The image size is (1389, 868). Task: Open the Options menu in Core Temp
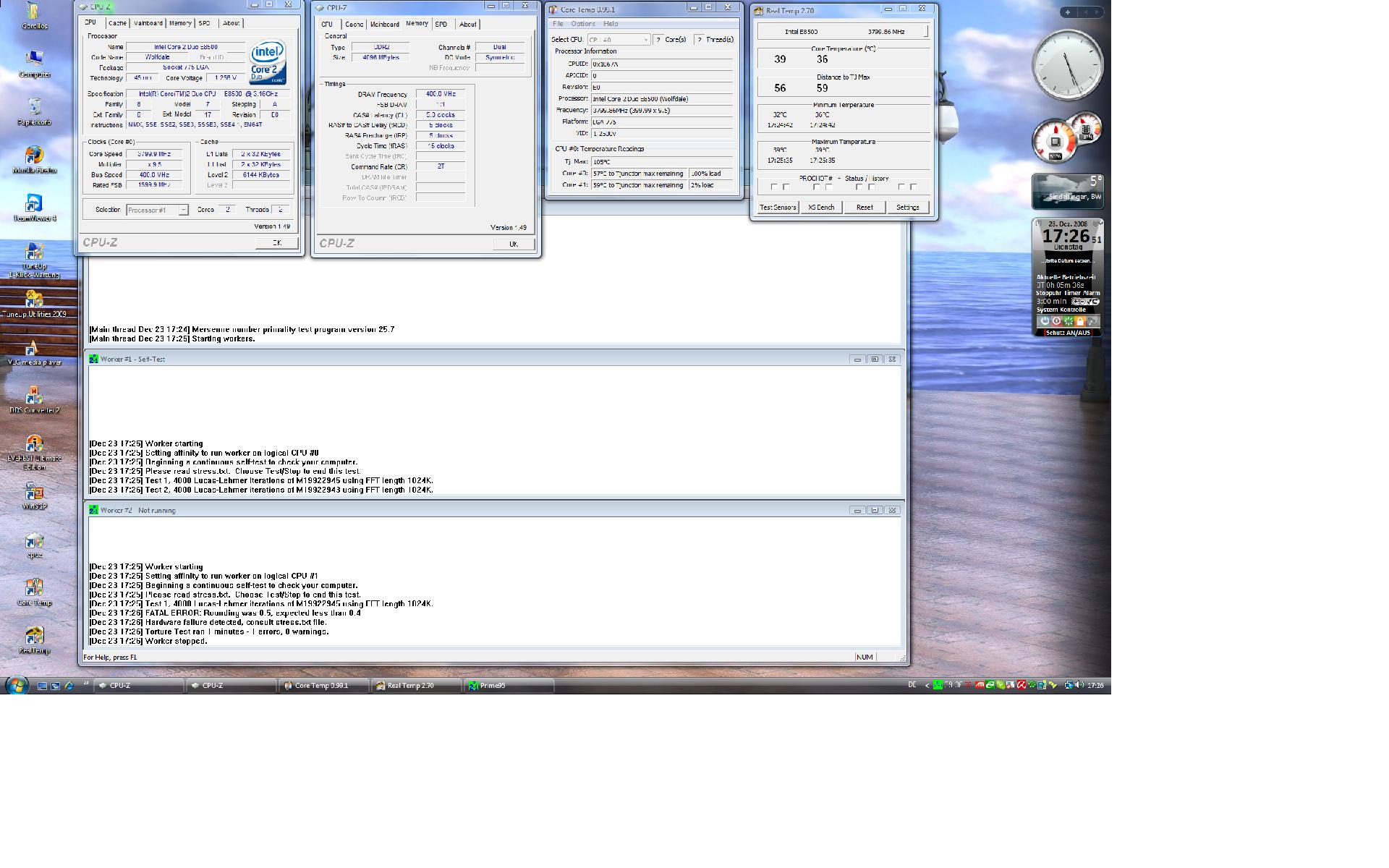tap(583, 24)
